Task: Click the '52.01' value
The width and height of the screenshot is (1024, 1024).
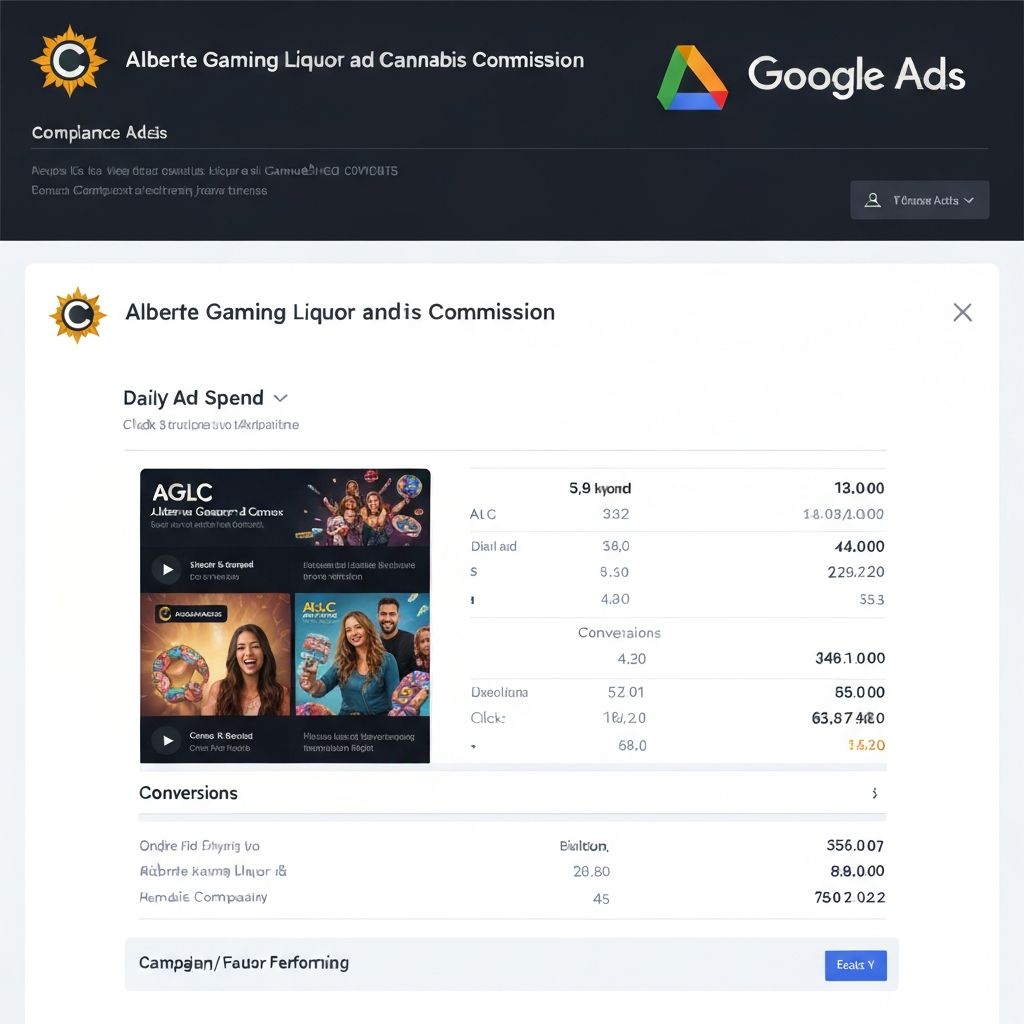Action: 626,692
